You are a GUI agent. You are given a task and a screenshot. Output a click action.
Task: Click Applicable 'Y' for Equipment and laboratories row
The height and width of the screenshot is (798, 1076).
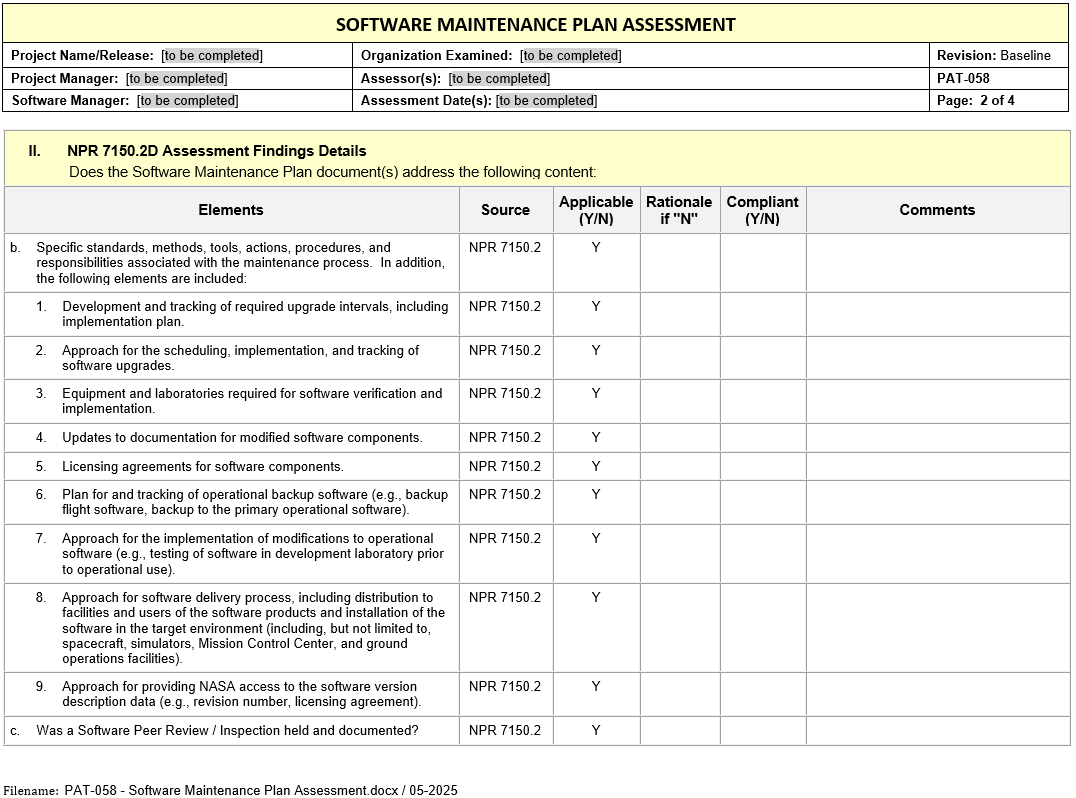tap(596, 394)
